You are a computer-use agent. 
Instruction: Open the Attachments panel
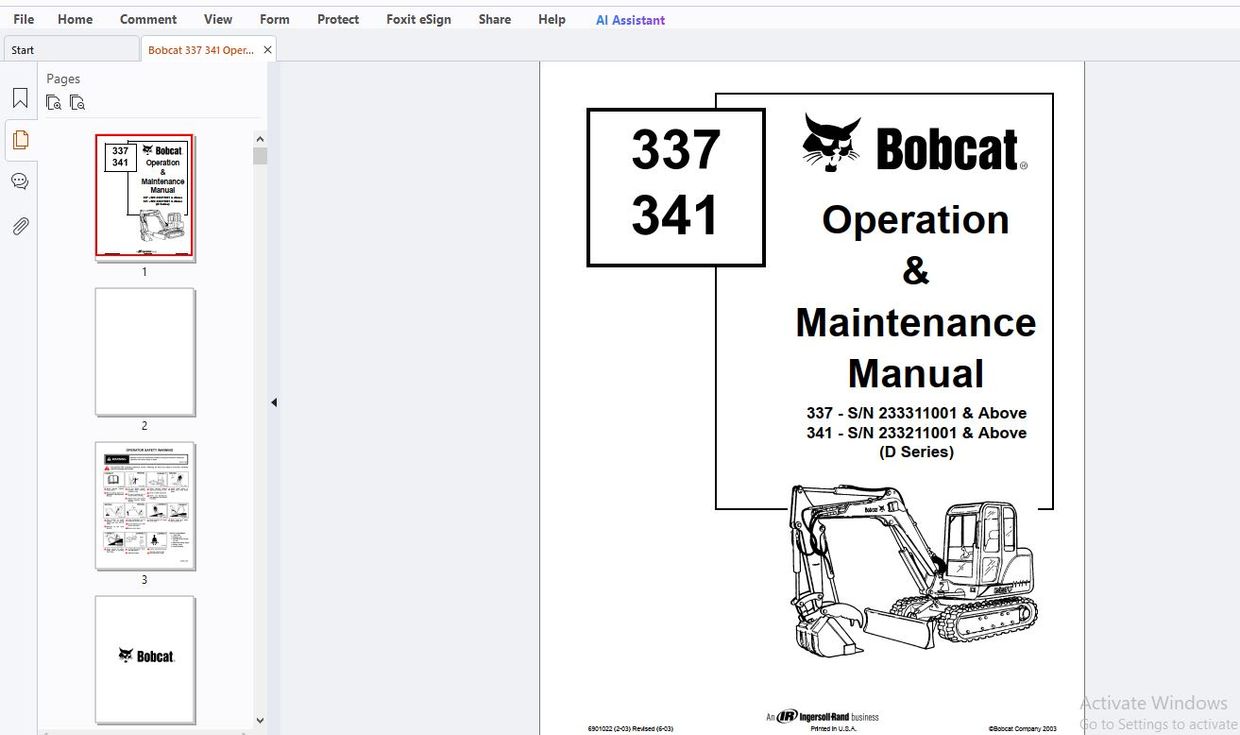(20, 226)
